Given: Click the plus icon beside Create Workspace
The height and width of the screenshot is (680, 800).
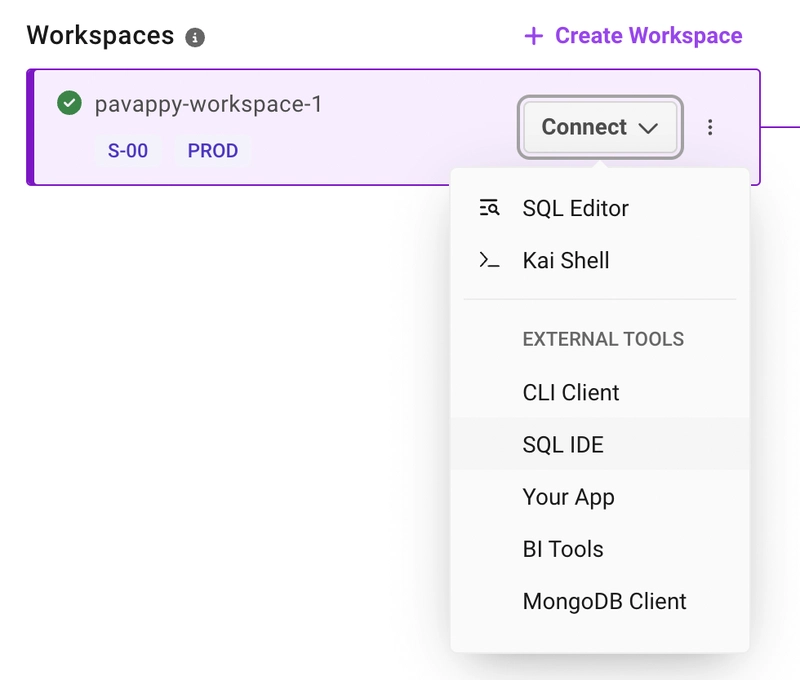Looking at the screenshot, I should pyautogui.click(x=534, y=36).
